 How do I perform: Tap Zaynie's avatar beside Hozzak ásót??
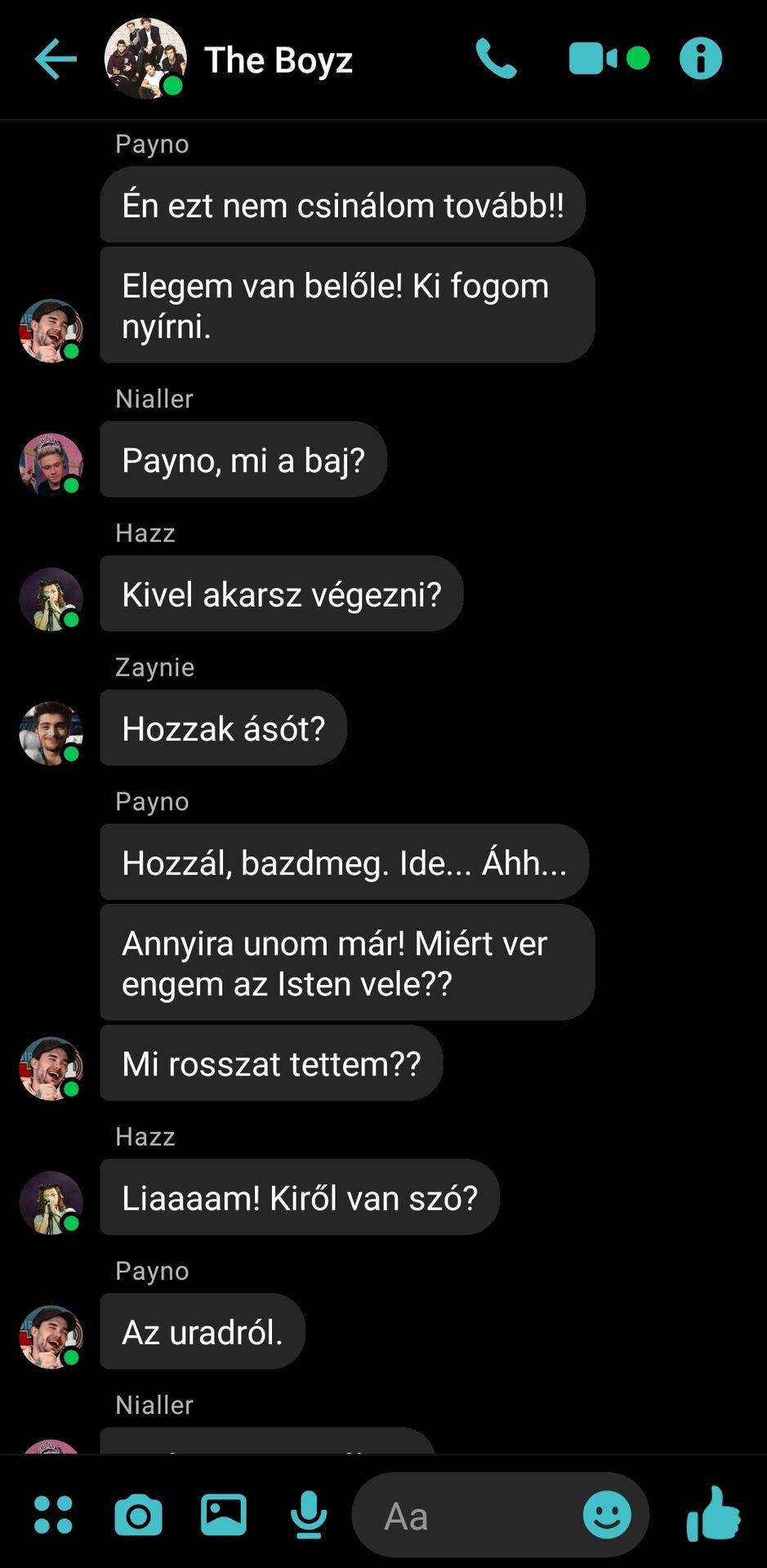(x=51, y=733)
